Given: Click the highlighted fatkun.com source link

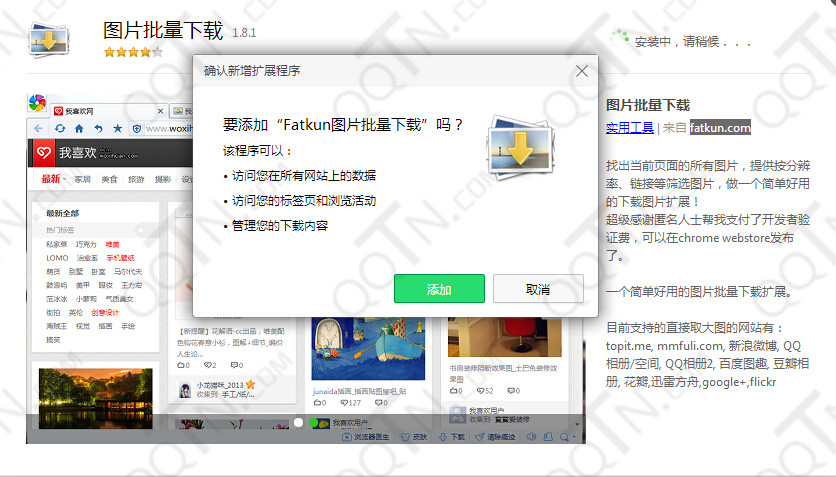Looking at the screenshot, I should click(720, 128).
